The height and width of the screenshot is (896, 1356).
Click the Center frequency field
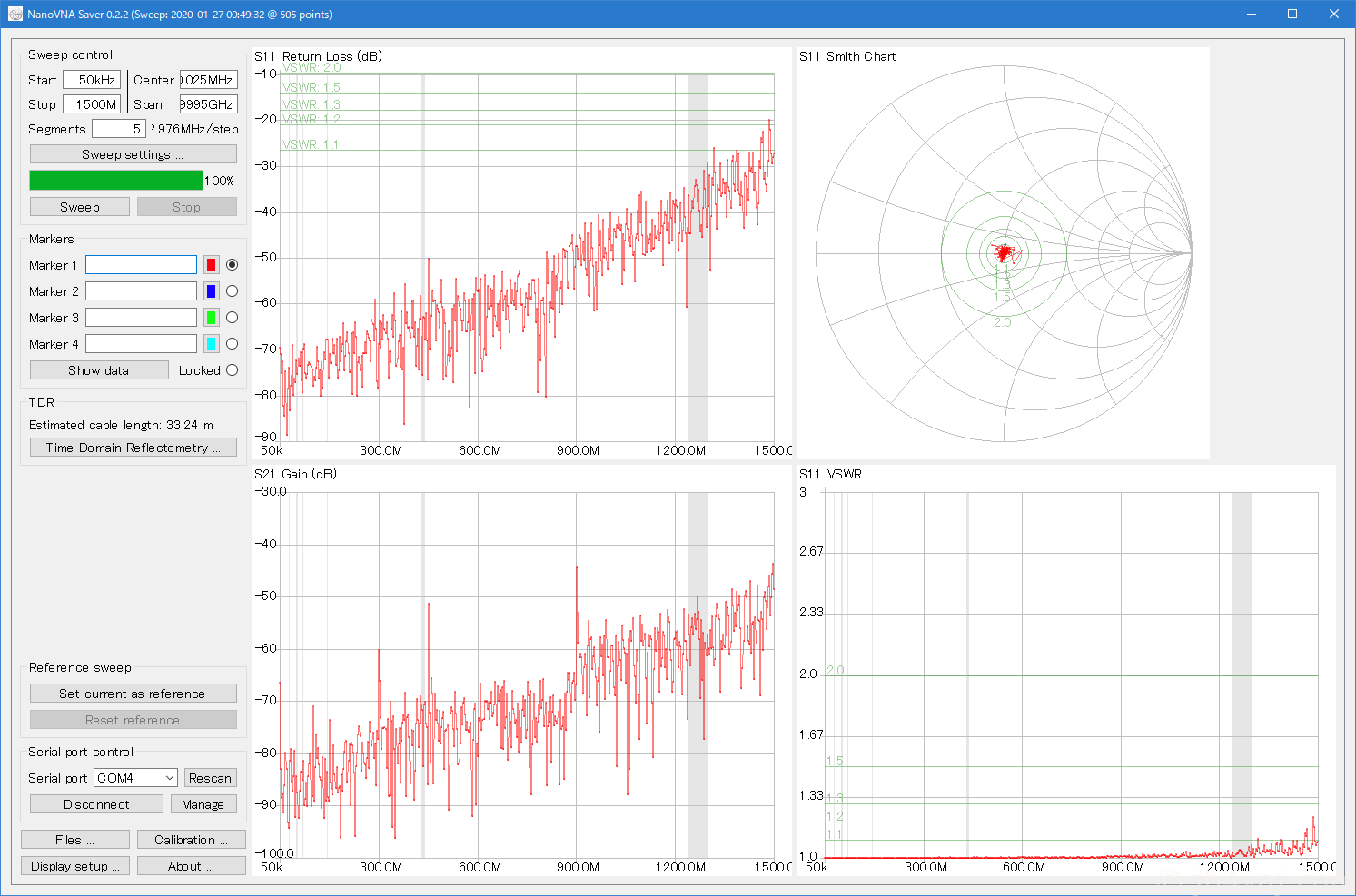pos(209,80)
